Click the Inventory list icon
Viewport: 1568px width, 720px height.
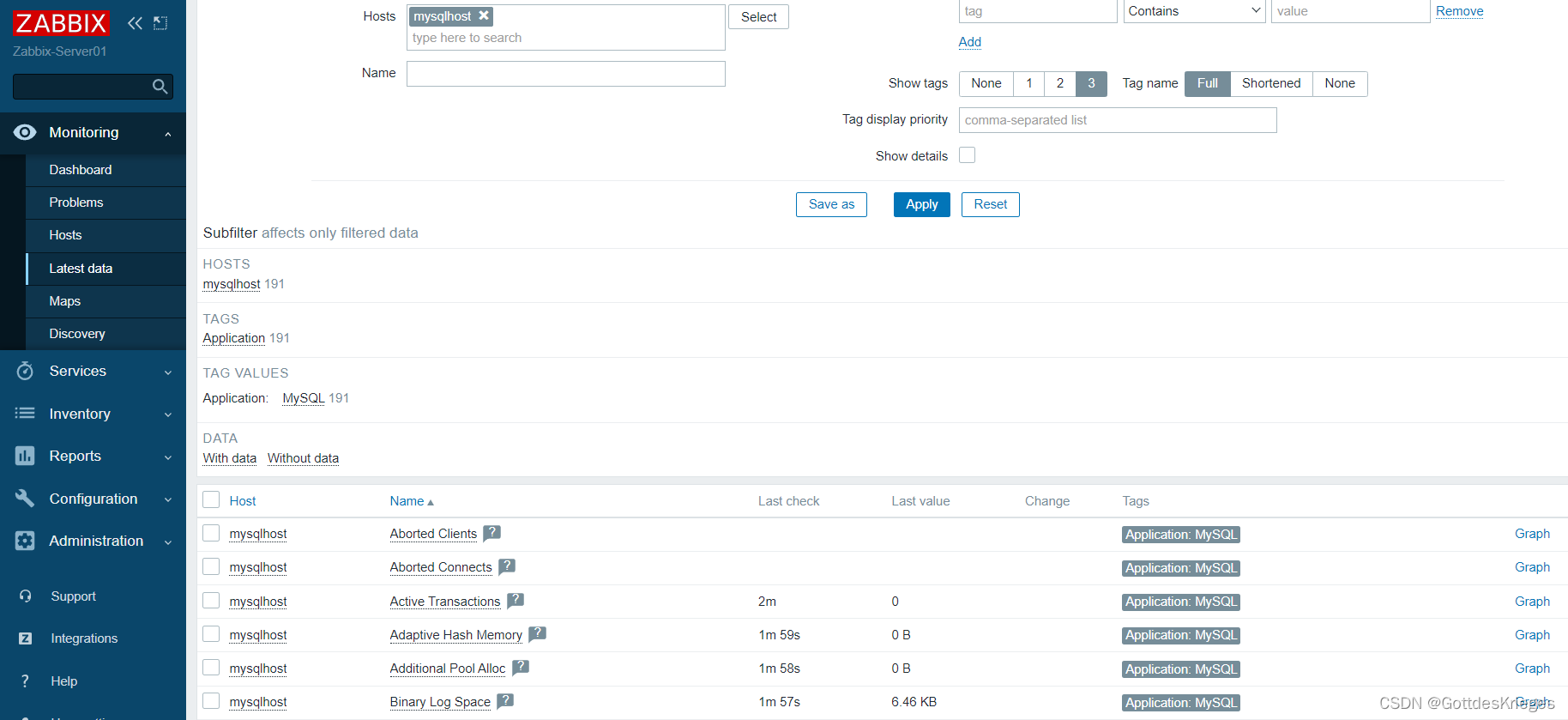point(25,414)
